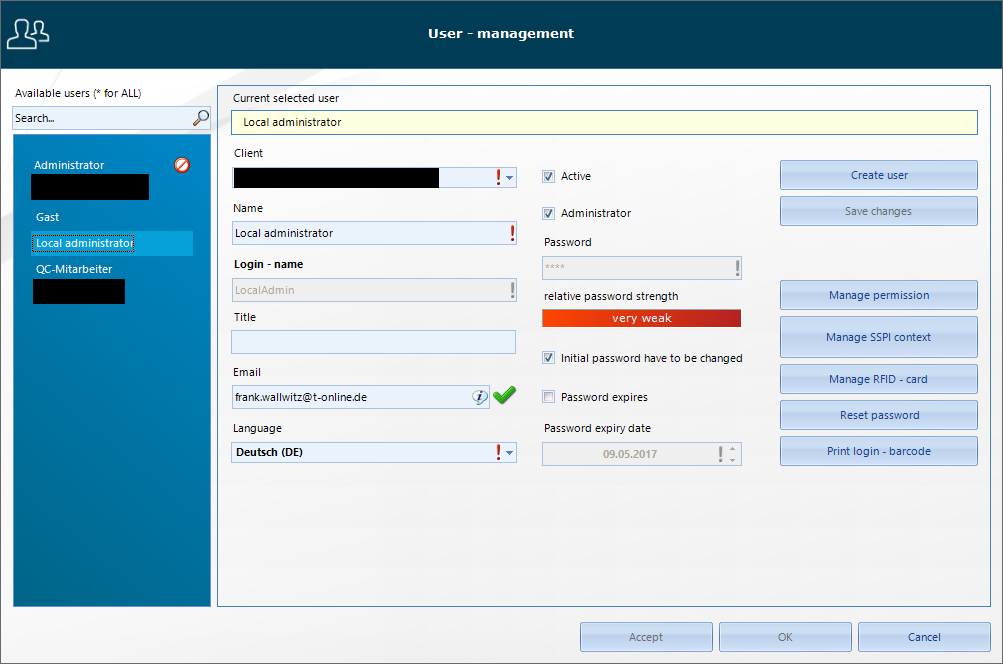Open Manage permission
Viewport: 1003px width, 664px height.
[879, 295]
